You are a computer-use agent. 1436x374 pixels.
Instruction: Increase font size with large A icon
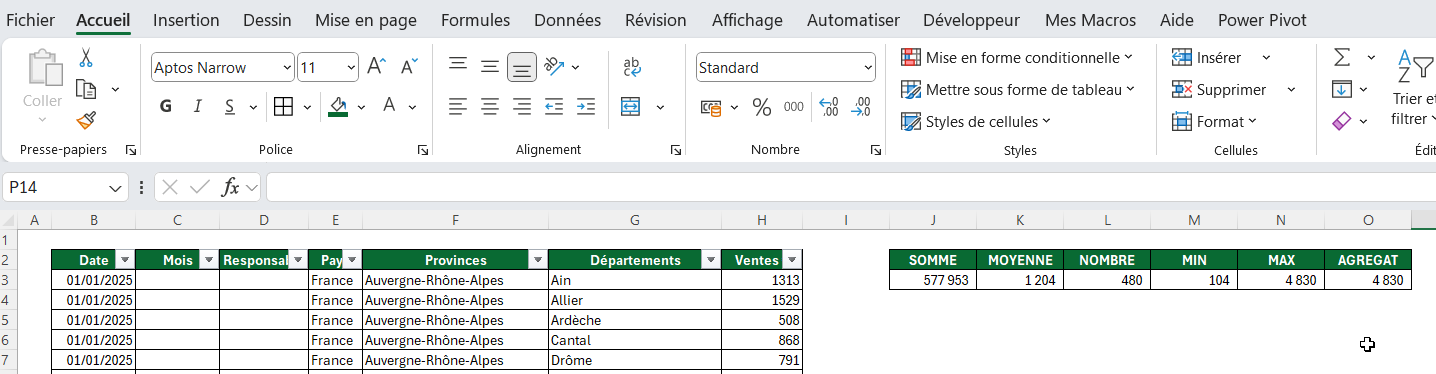pyautogui.click(x=376, y=67)
